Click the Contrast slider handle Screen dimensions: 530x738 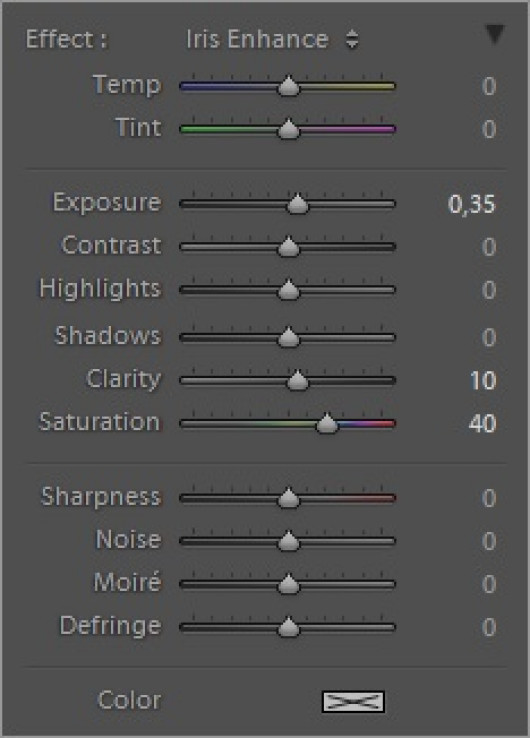coord(289,247)
